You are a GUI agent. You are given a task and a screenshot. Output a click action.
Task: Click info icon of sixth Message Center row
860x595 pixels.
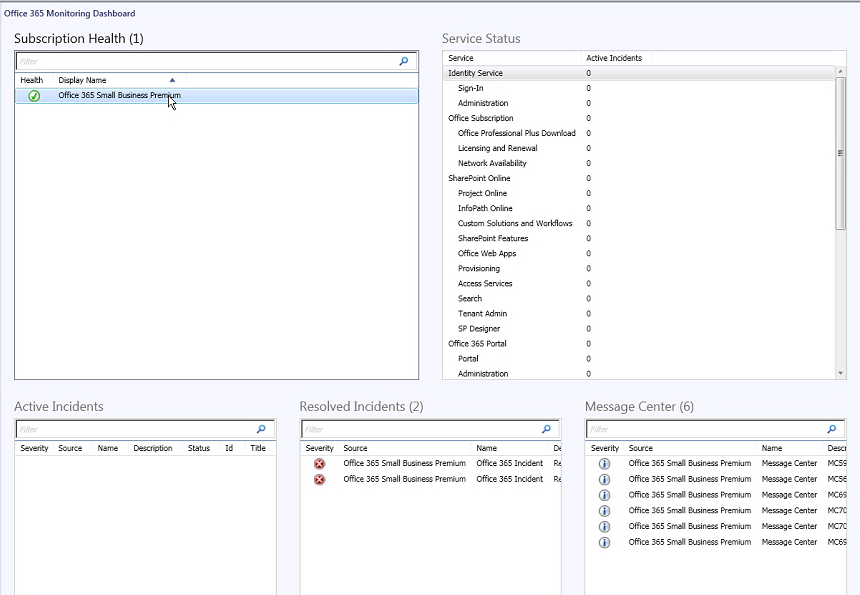[604, 542]
